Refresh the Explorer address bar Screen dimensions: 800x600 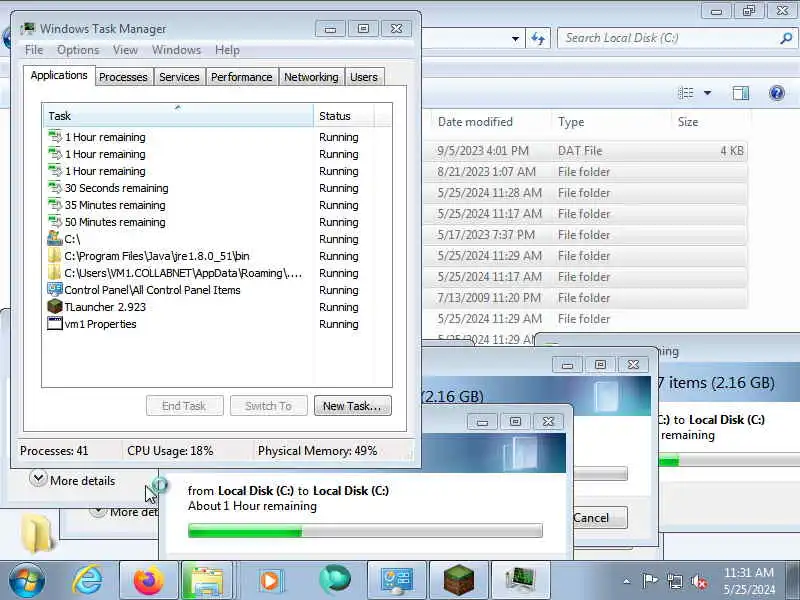(x=538, y=38)
